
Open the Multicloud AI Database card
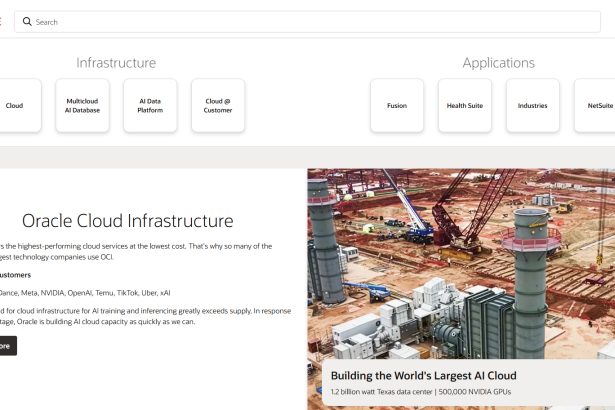(82, 105)
